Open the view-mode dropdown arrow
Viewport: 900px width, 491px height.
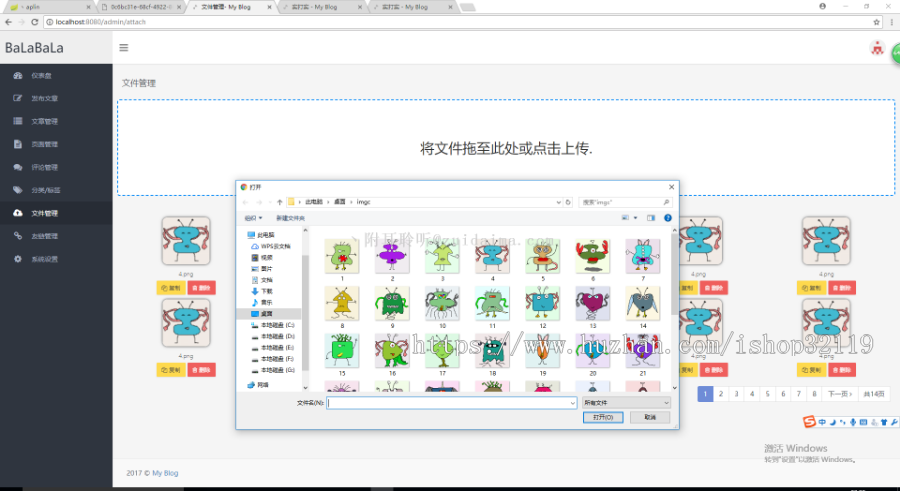(x=635, y=218)
